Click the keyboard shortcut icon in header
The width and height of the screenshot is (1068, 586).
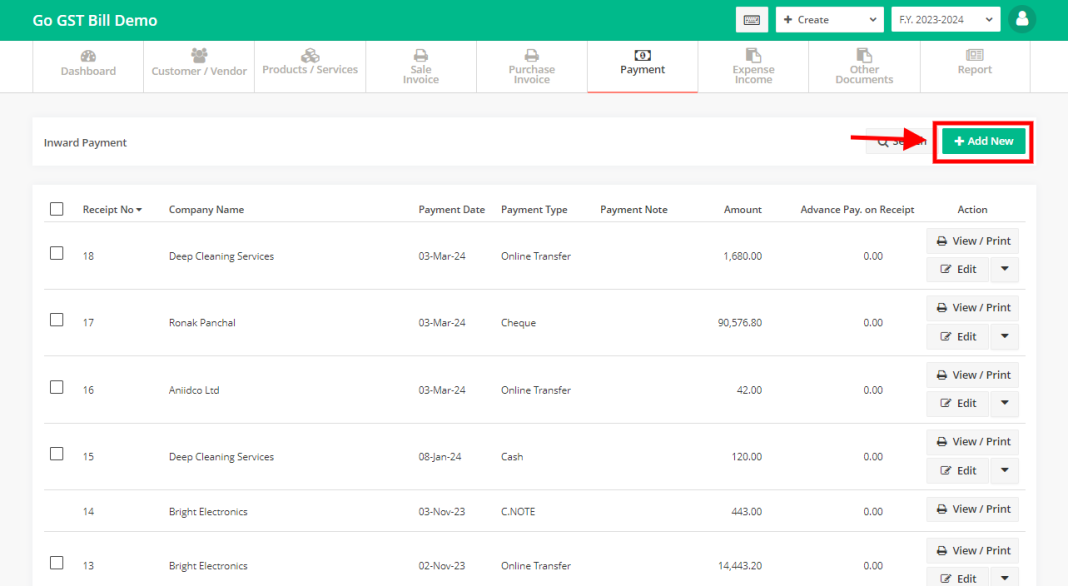point(752,19)
